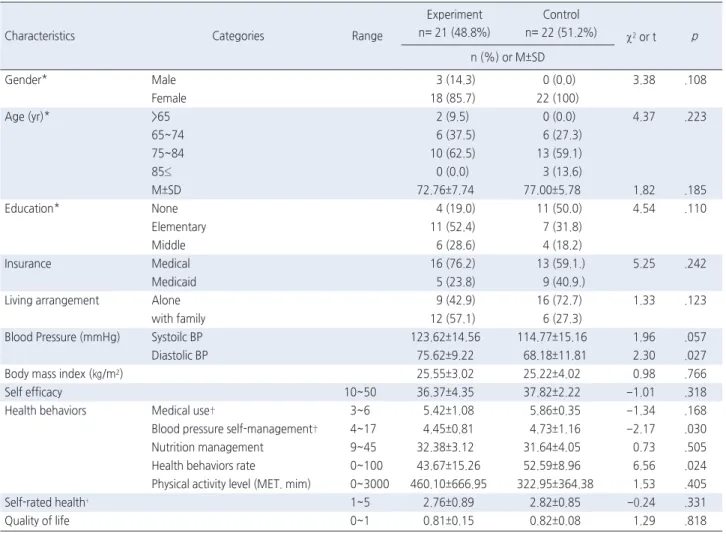Viewport: 726px width, 536px height.
Task: Select the 'Female' category cell
Action: tap(169, 98)
